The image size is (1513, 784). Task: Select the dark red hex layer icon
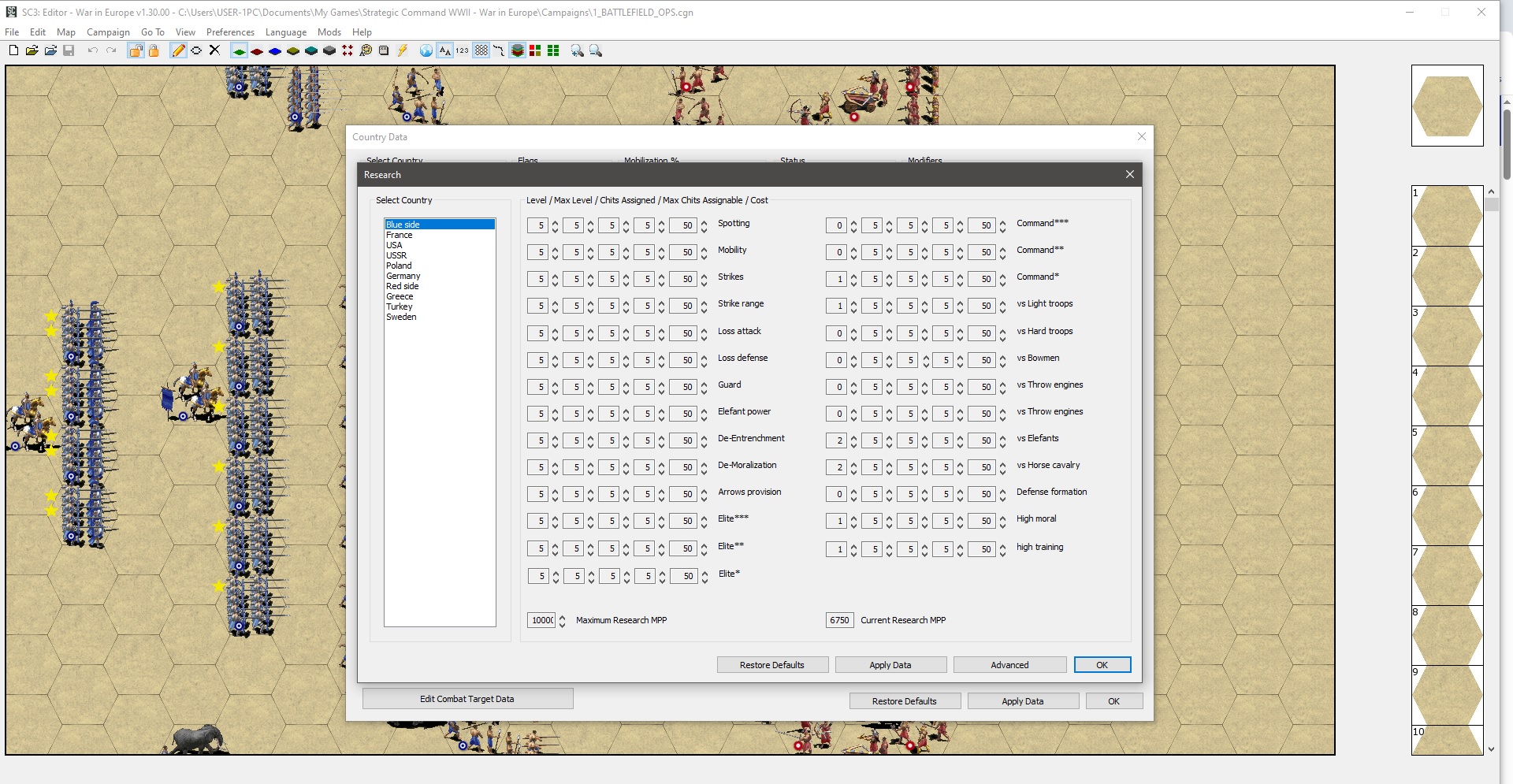point(257,50)
